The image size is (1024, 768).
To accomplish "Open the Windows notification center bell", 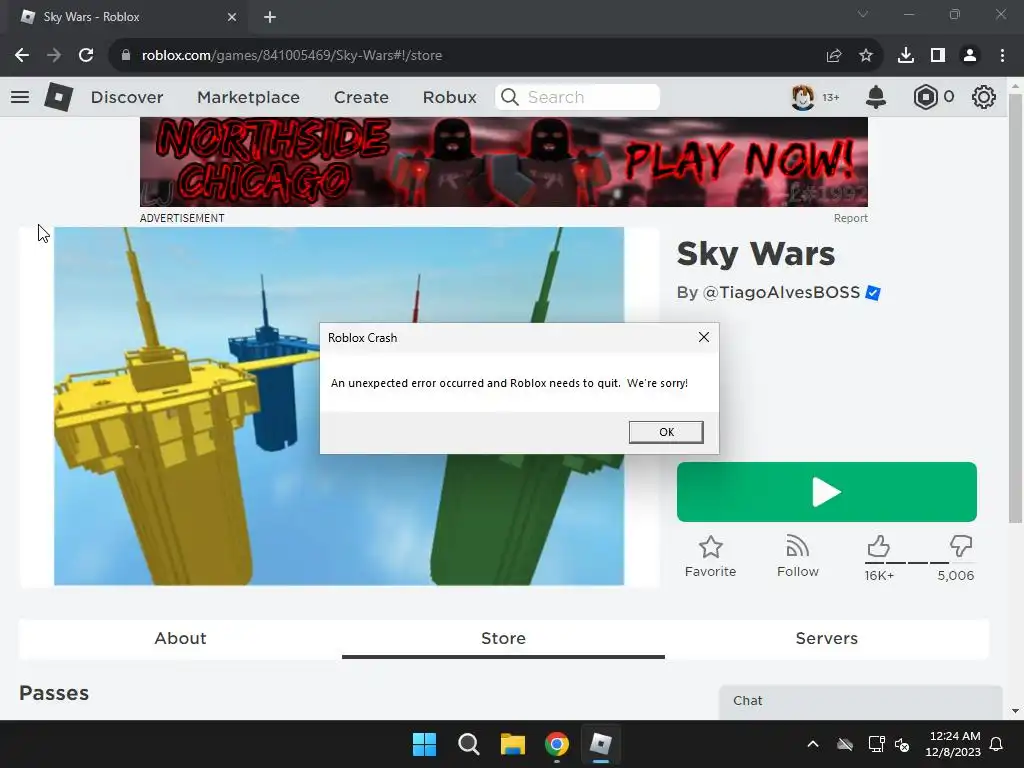I will point(997,744).
